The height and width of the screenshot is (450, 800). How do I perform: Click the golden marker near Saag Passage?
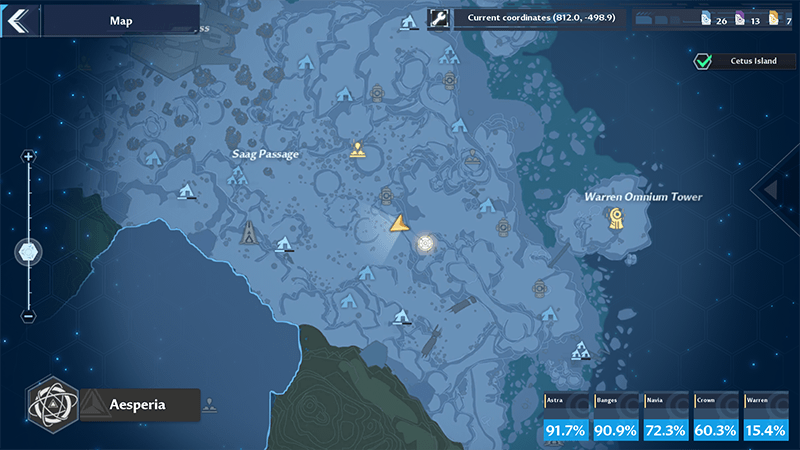pyautogui.click(x=357, y=151)
